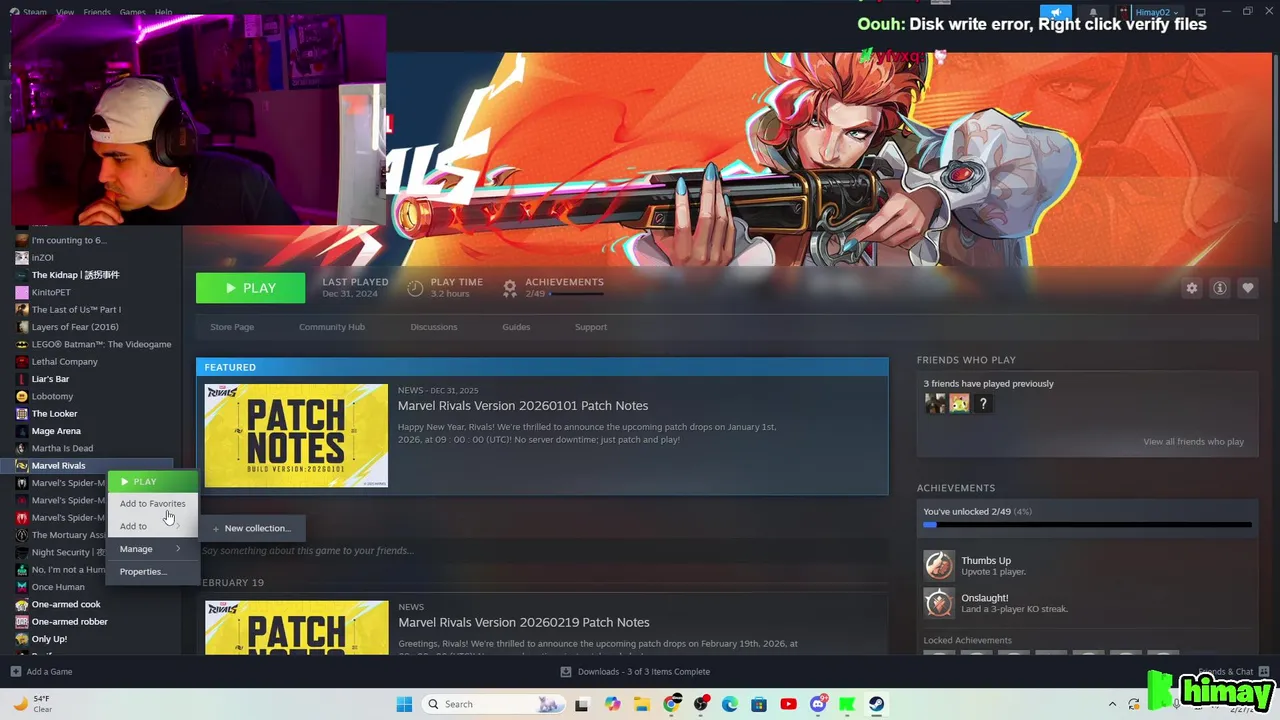Select Layers of Fear (2016)

click(75, 327)
